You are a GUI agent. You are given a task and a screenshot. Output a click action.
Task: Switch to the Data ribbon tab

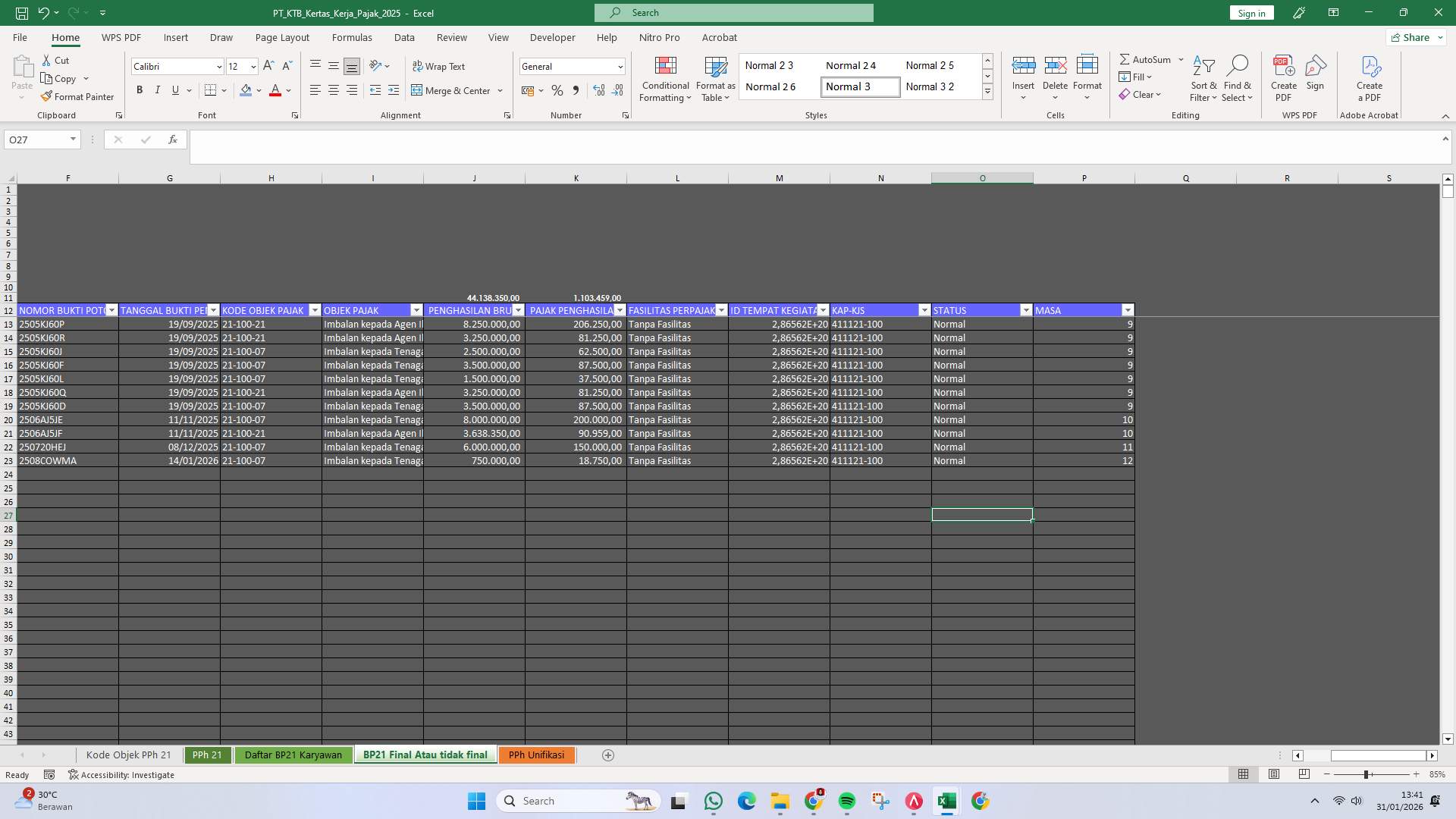(x=404, y=37)
